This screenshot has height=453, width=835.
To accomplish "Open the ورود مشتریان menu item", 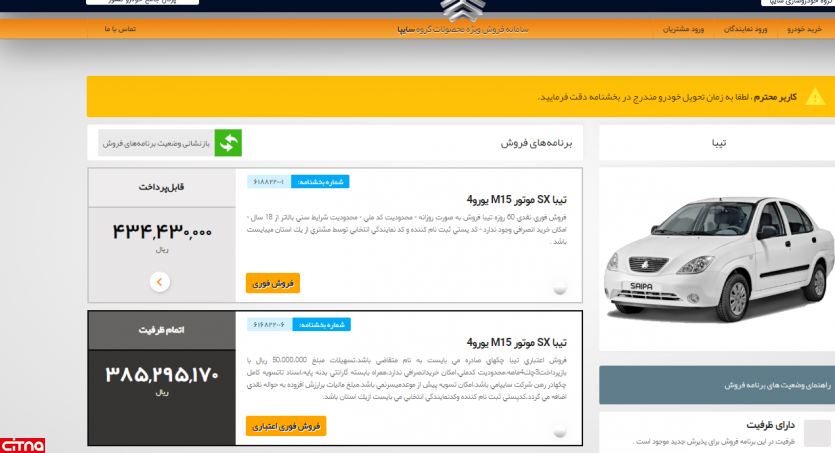I will pyautogui.click(x=683, y=29).
